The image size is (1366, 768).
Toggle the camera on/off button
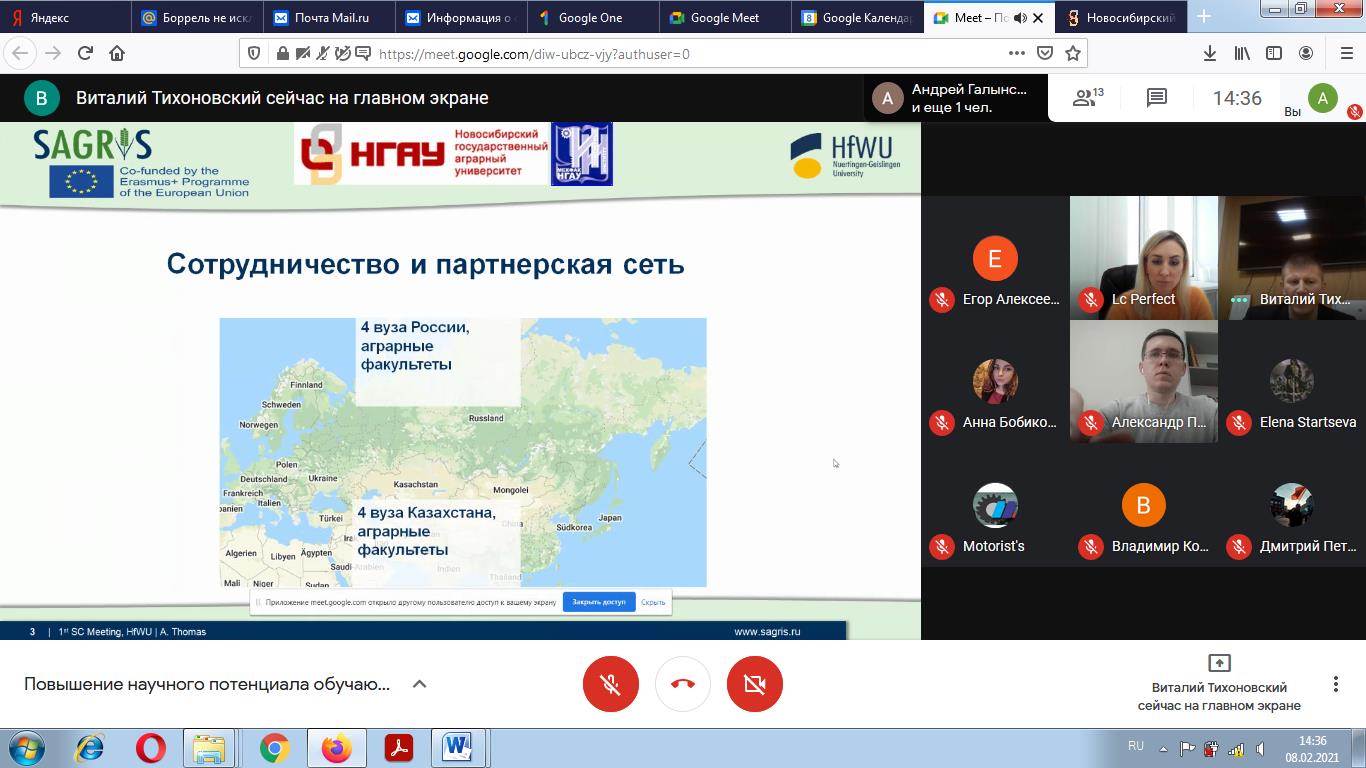click(755, 684)
